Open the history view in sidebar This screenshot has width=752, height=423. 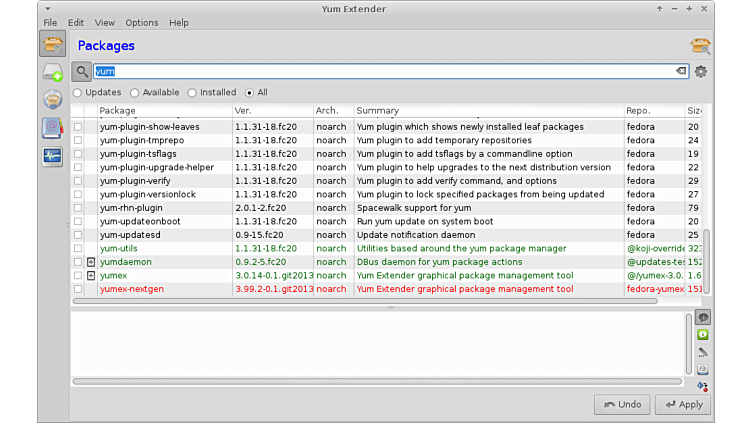(x=52, y=128)
